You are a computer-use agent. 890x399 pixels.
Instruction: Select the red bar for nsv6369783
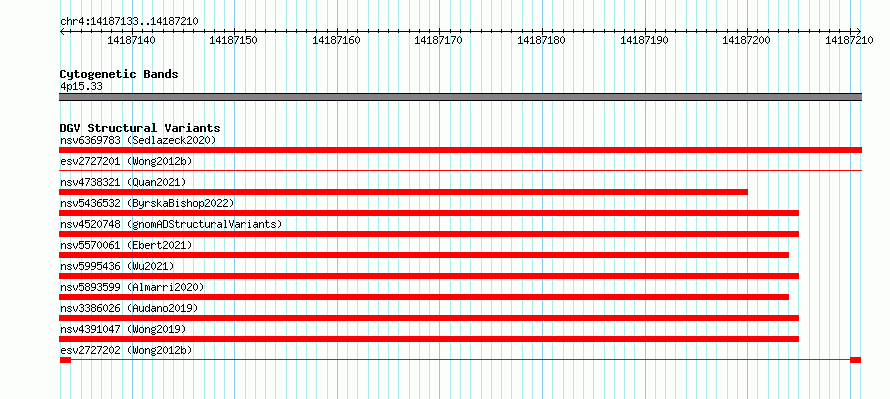460,150
